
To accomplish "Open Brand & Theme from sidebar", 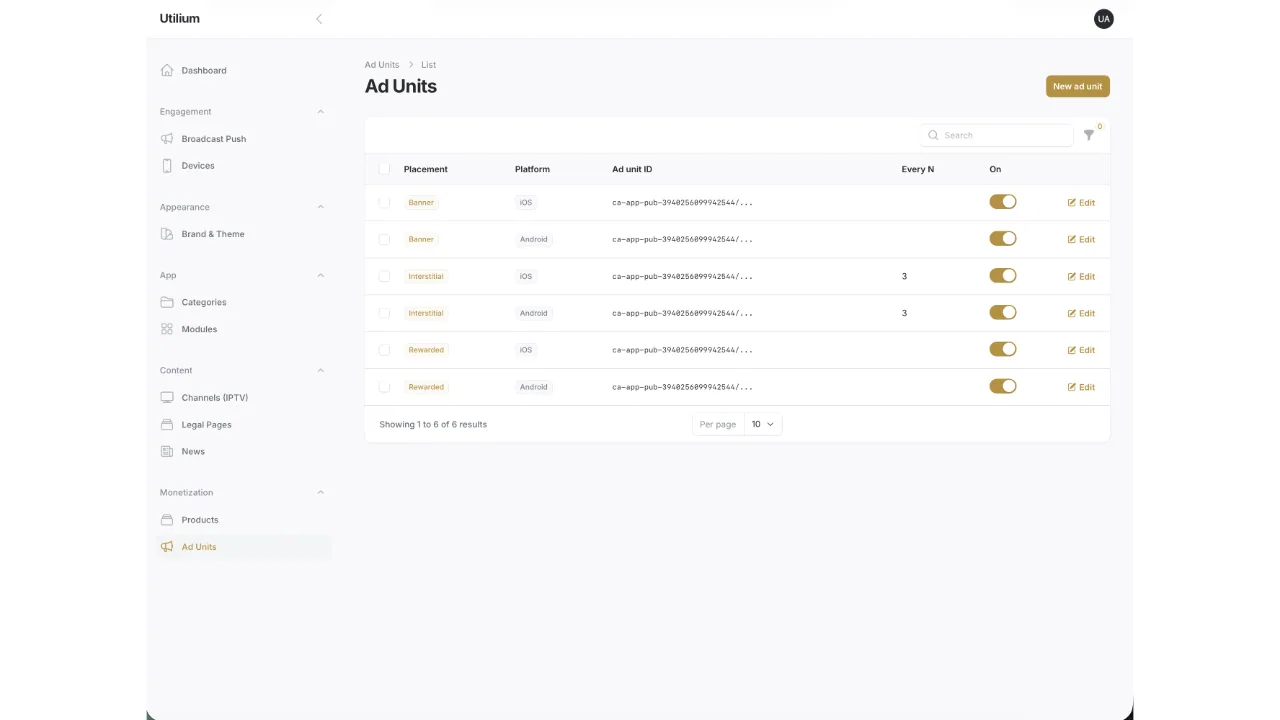I will point(245,234).
